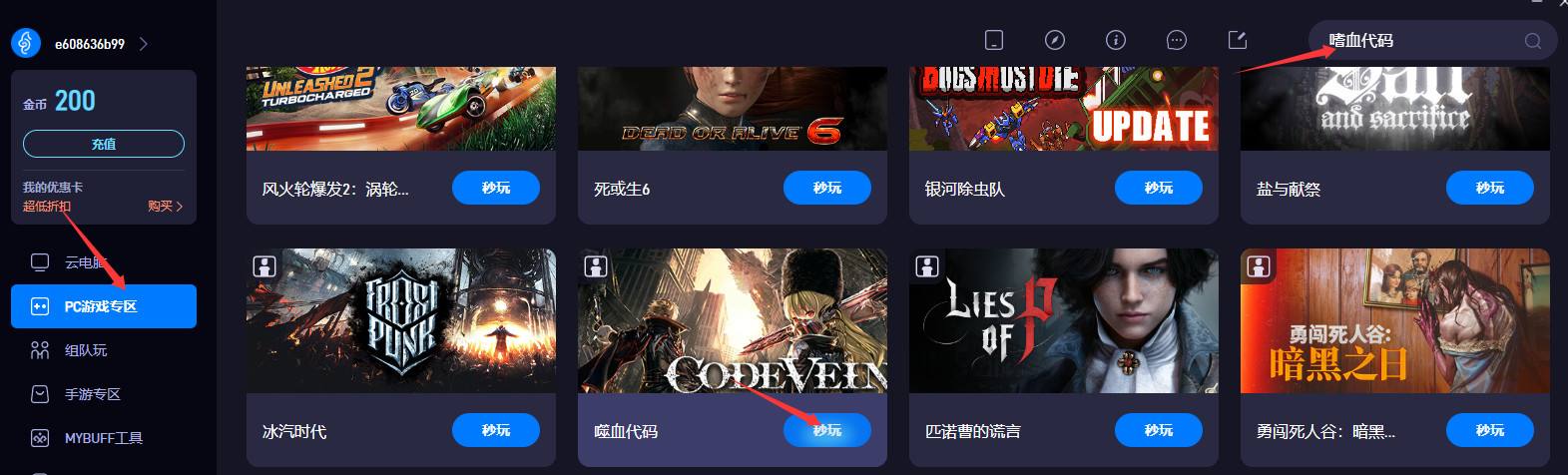Open 购买 discount card arrow link
The image size is (1568, 475).
click(166, 207)
